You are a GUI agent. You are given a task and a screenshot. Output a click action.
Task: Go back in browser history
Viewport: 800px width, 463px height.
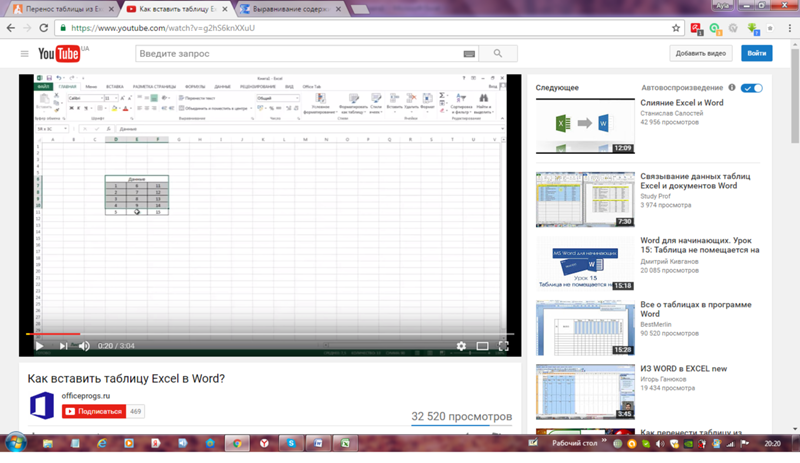pos(11,28)
